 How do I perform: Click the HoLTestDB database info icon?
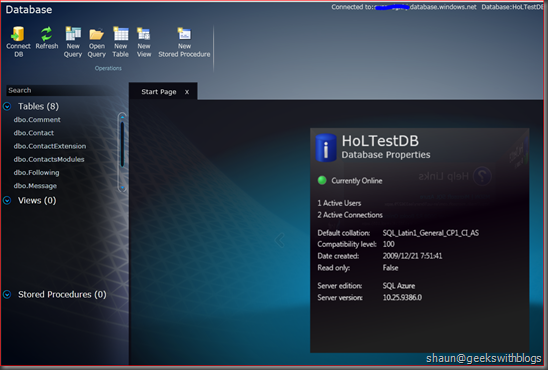326,148
